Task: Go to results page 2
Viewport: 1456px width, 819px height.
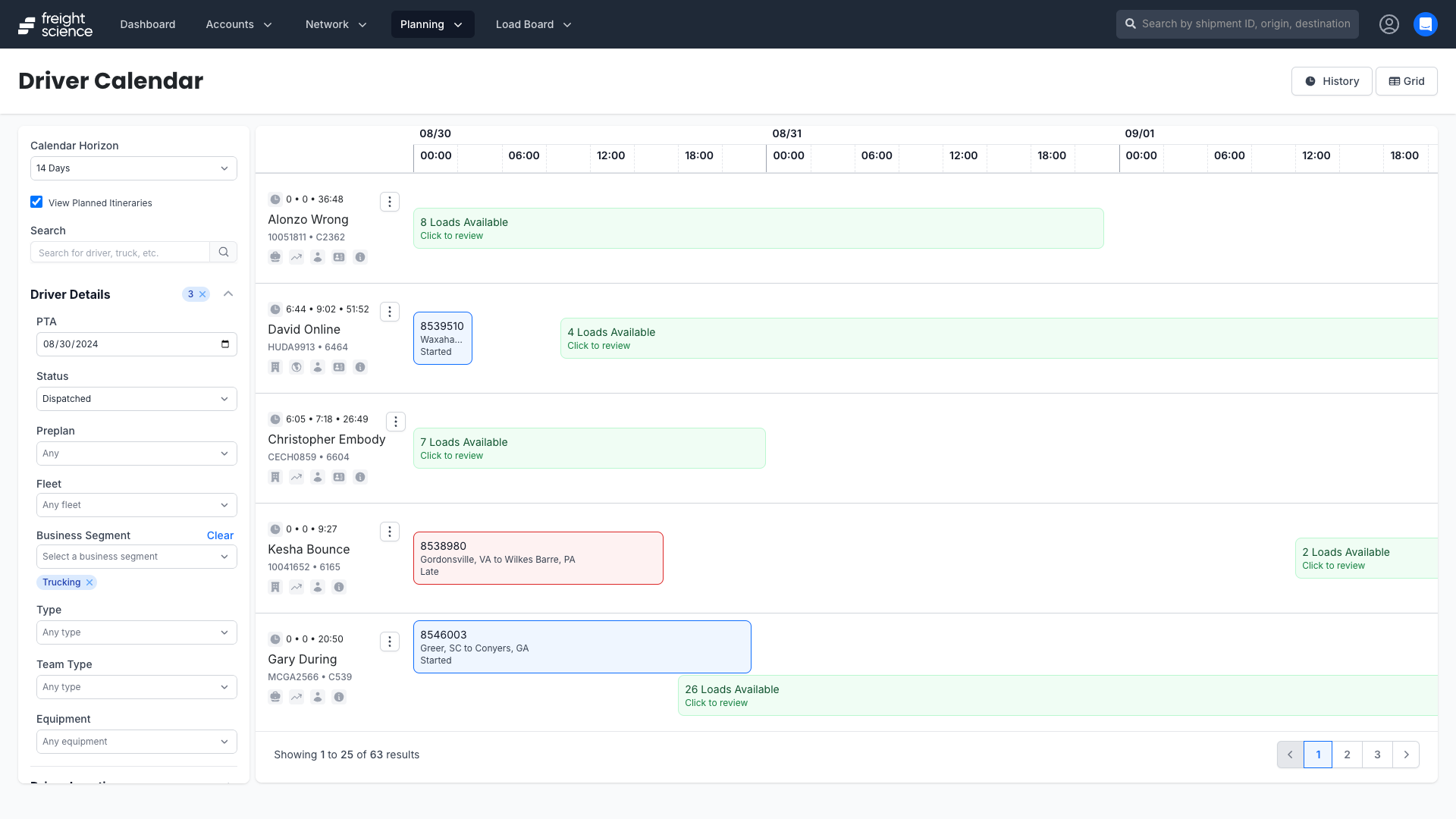Action: pos(1347,755)
